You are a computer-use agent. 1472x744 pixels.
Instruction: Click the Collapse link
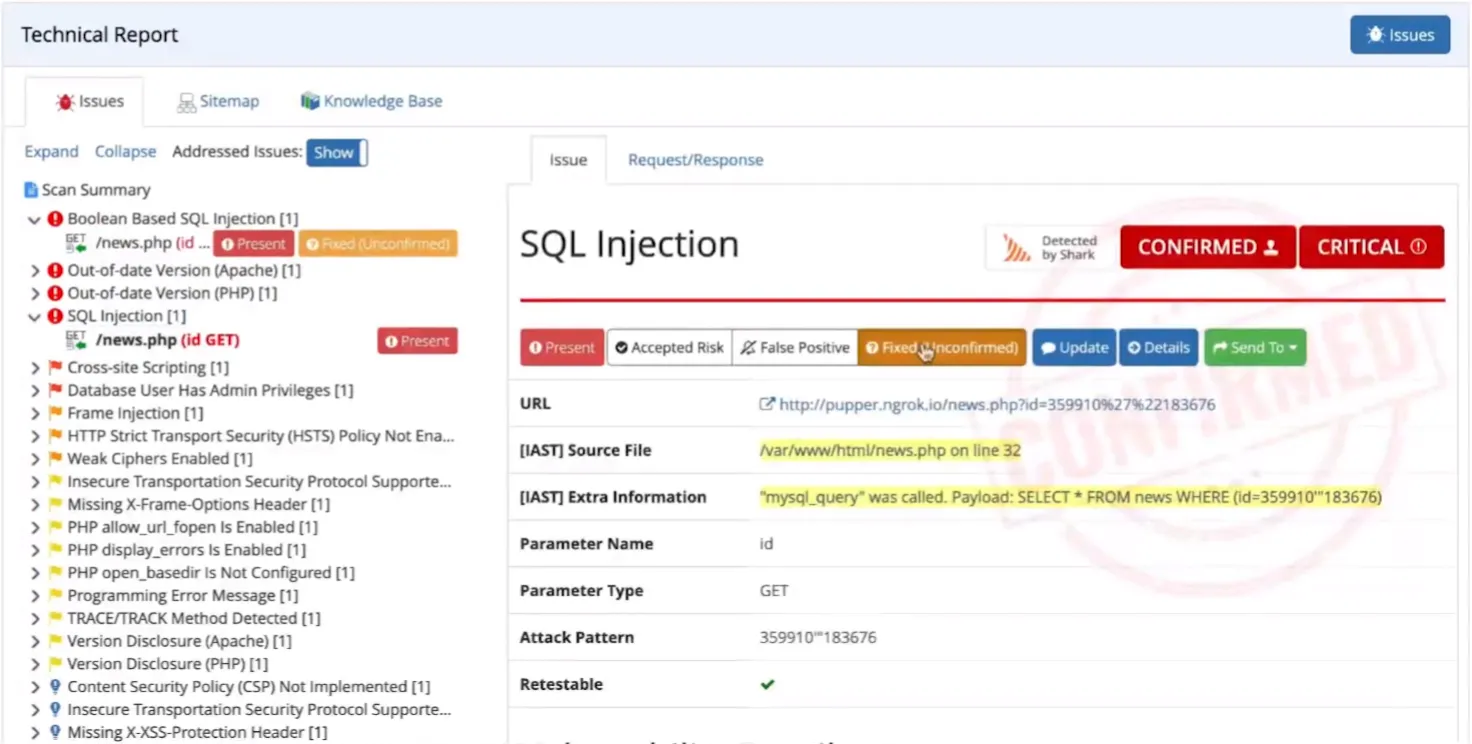[125, 152]
